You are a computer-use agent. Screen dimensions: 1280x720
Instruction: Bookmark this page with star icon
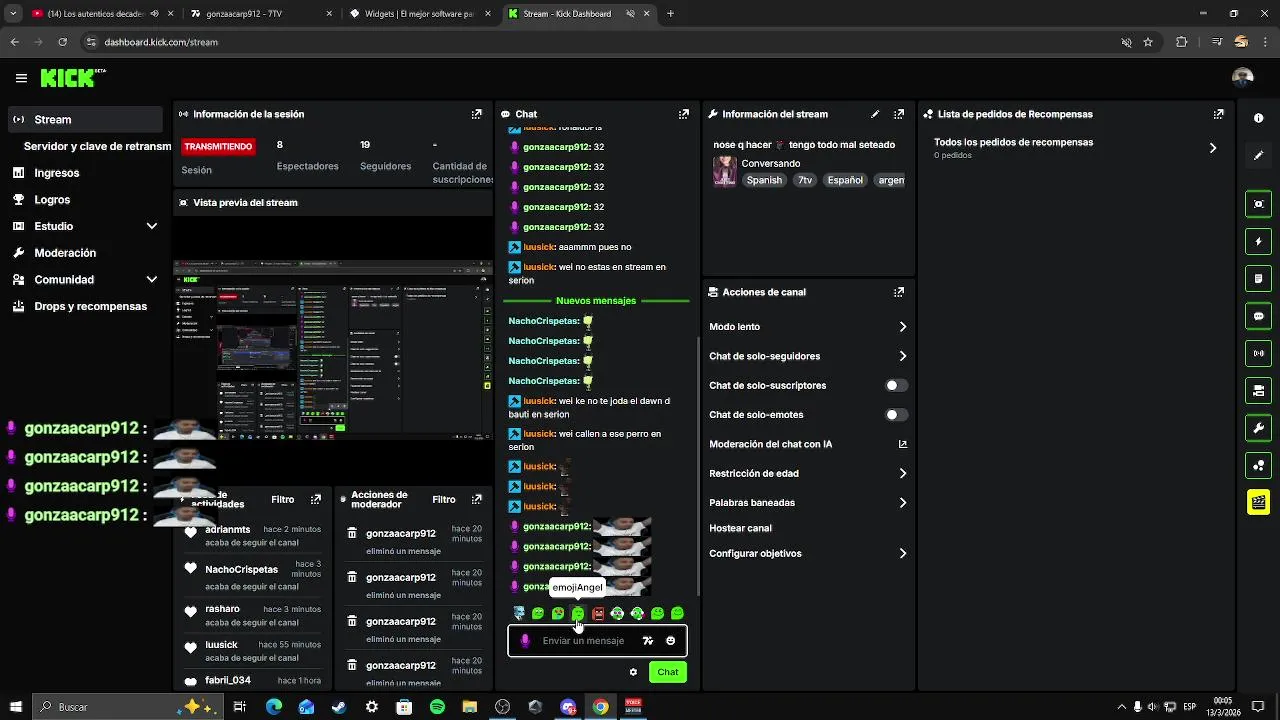pyautogui.click(x=1148, y=42)
